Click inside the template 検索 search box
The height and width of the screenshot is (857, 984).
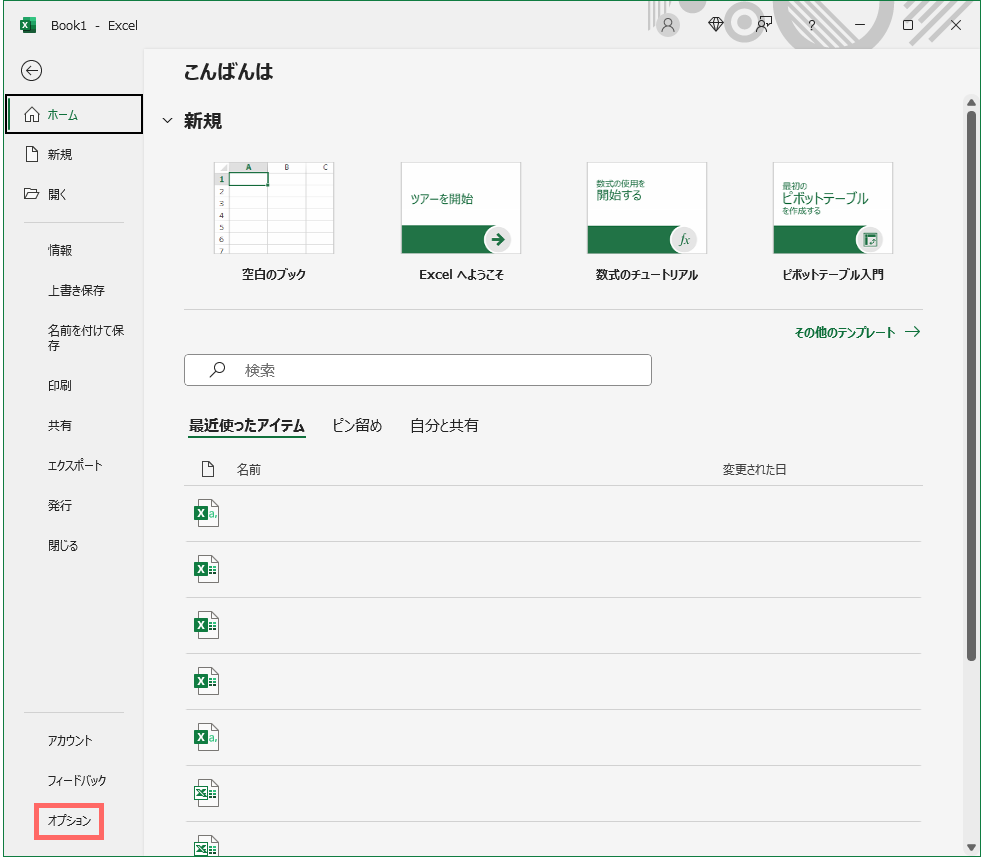418,369
